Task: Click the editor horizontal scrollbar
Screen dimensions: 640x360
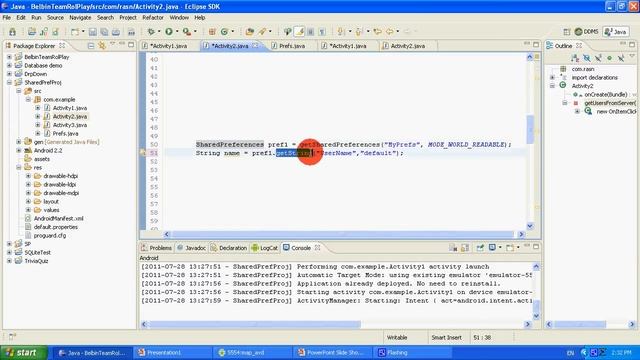Action: click(342, 234)
